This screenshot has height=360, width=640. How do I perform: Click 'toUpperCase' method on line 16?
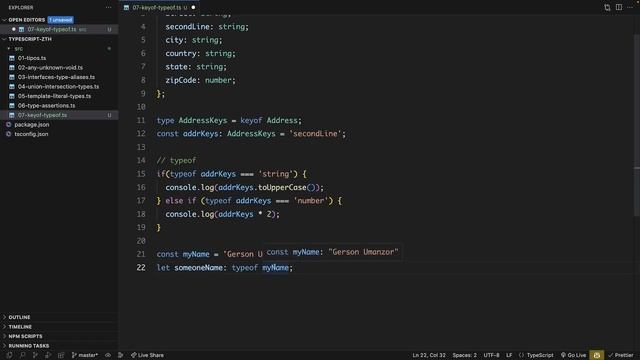[282, 187]
